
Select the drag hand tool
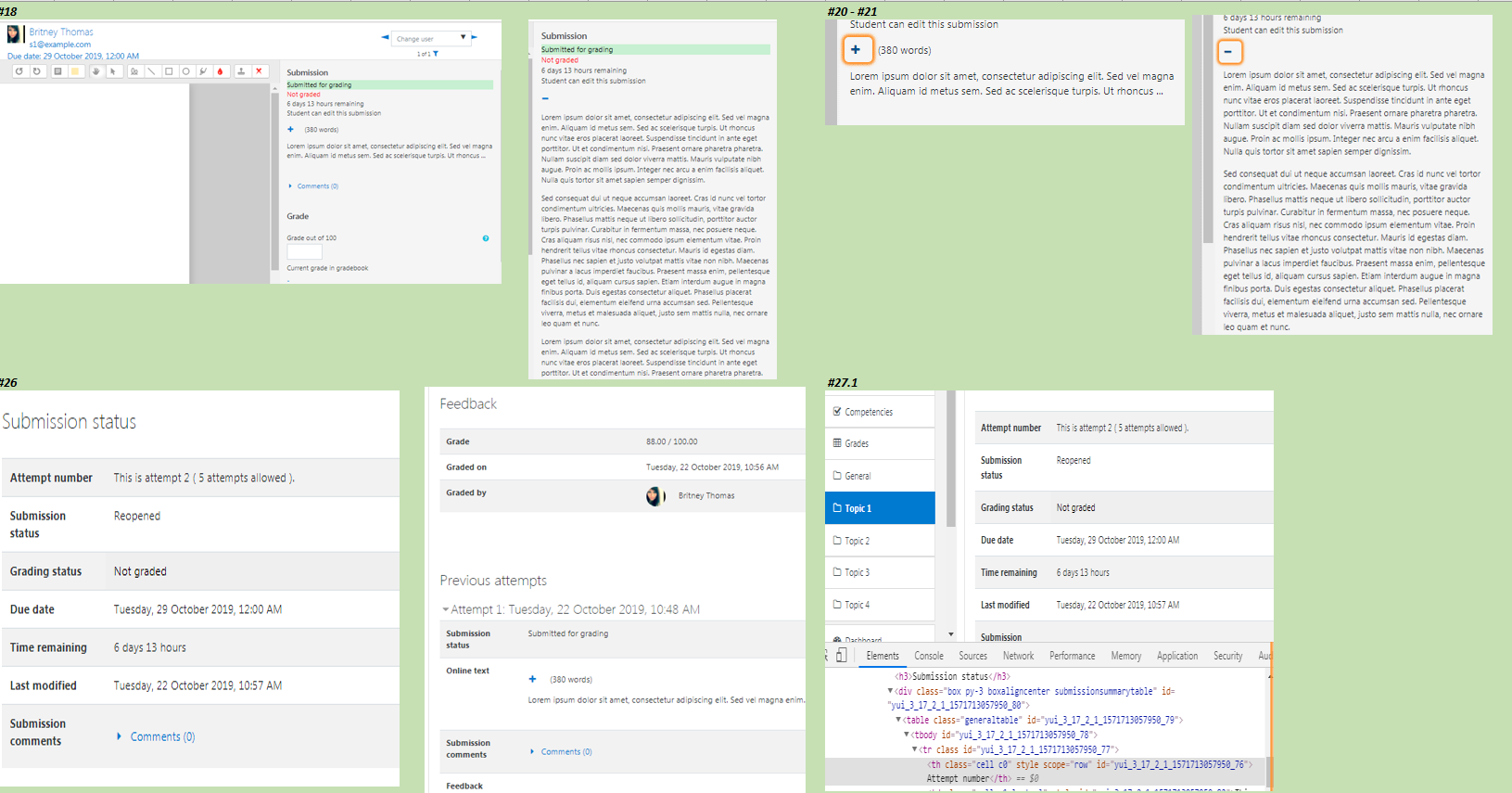96,71
